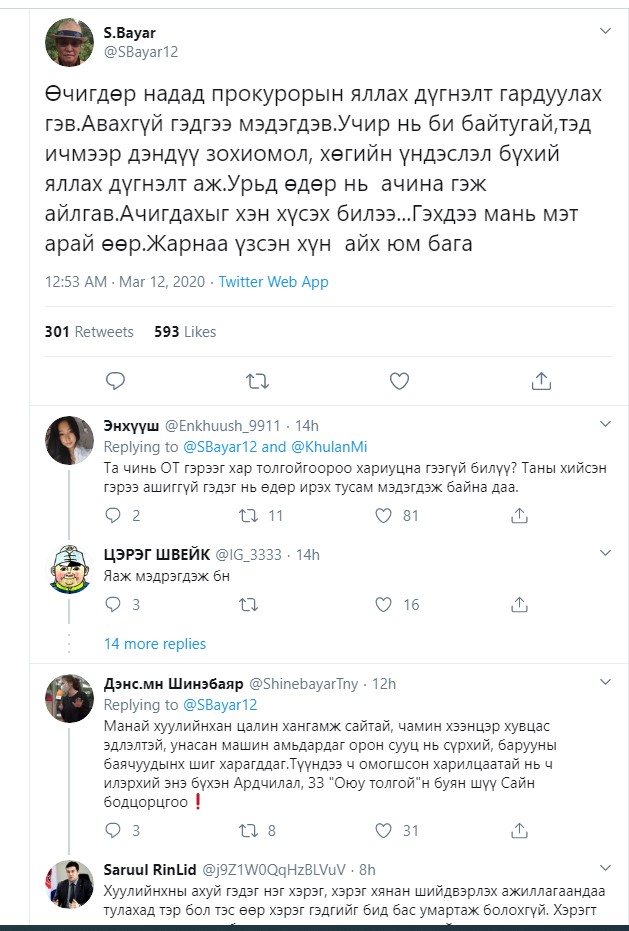Screen dimensions: 629x931
Task: Expand options menu on Энхүүш's reply
Action: (605, 424)
